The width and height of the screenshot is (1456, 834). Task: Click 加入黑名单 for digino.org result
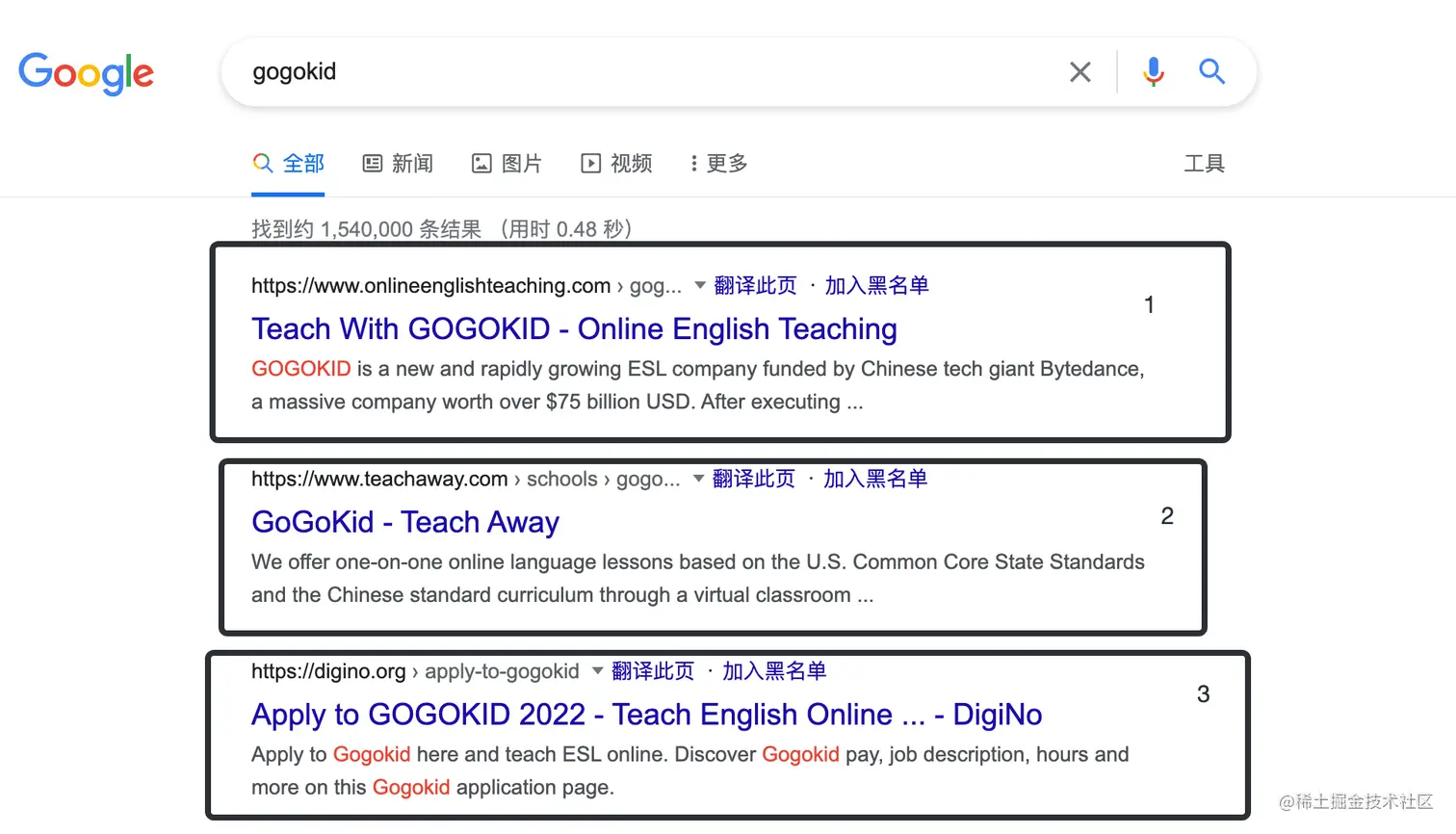point(774,671)
